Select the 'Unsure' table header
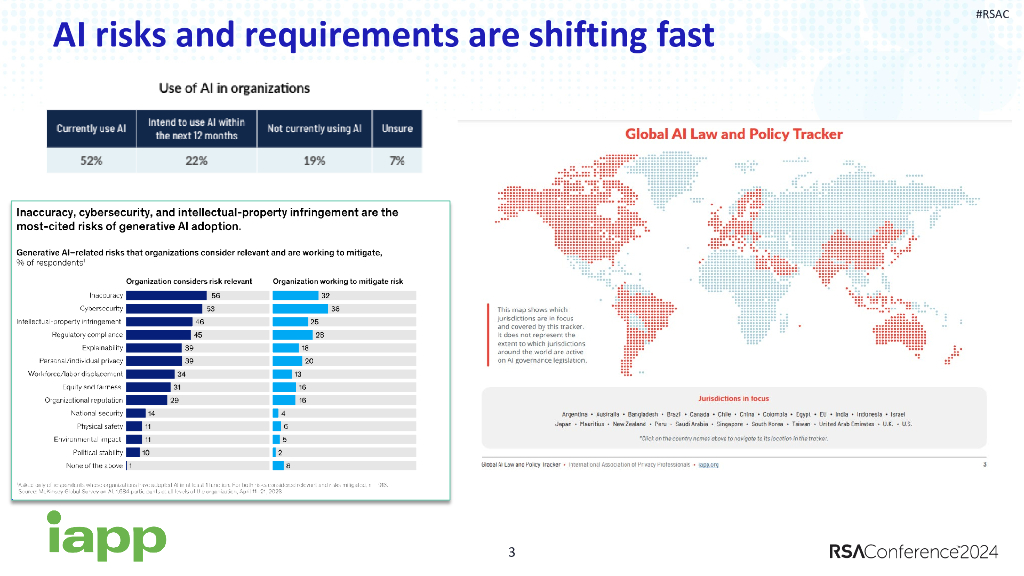1024x576 pixels. [x=397, y=129]
